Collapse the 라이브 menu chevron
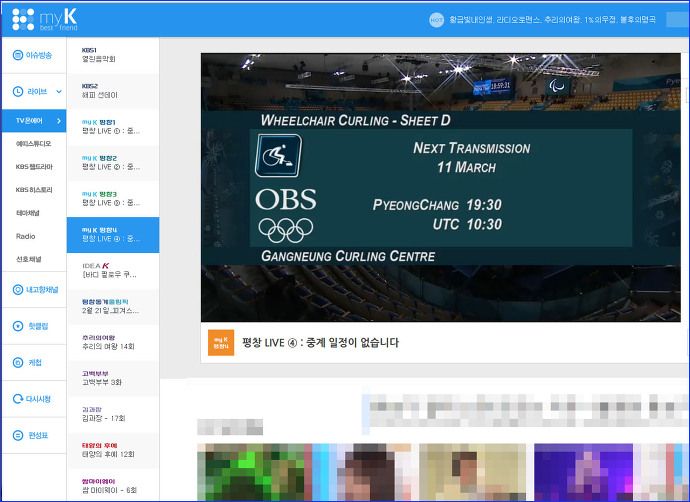690x502 pixels. 59,92
